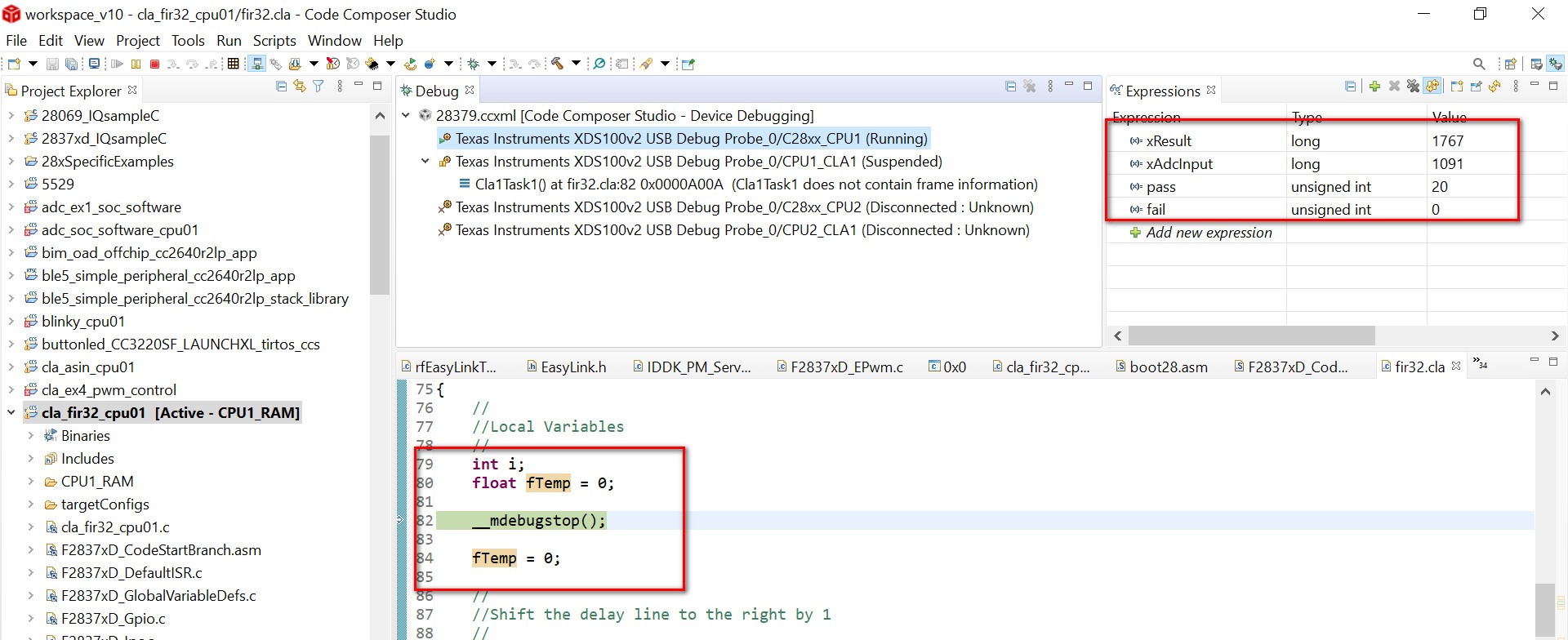Click the toolbar magnifier Search icon
This screenshot has width=1568, height=640.
1479,64
